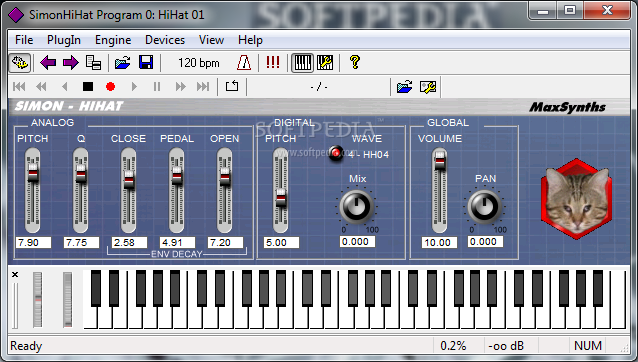The image size is (638, 362).
Task: Click the Q value field 7.75
Action: pos(81,242)
